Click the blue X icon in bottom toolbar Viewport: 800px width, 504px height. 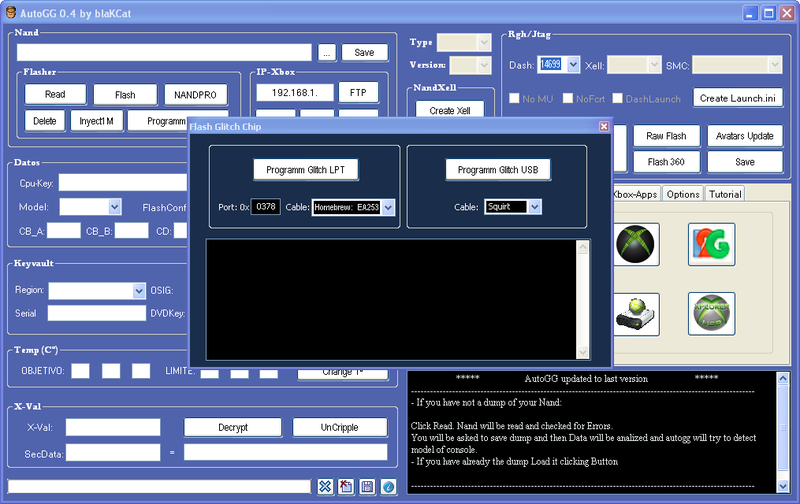pos(325,487)
